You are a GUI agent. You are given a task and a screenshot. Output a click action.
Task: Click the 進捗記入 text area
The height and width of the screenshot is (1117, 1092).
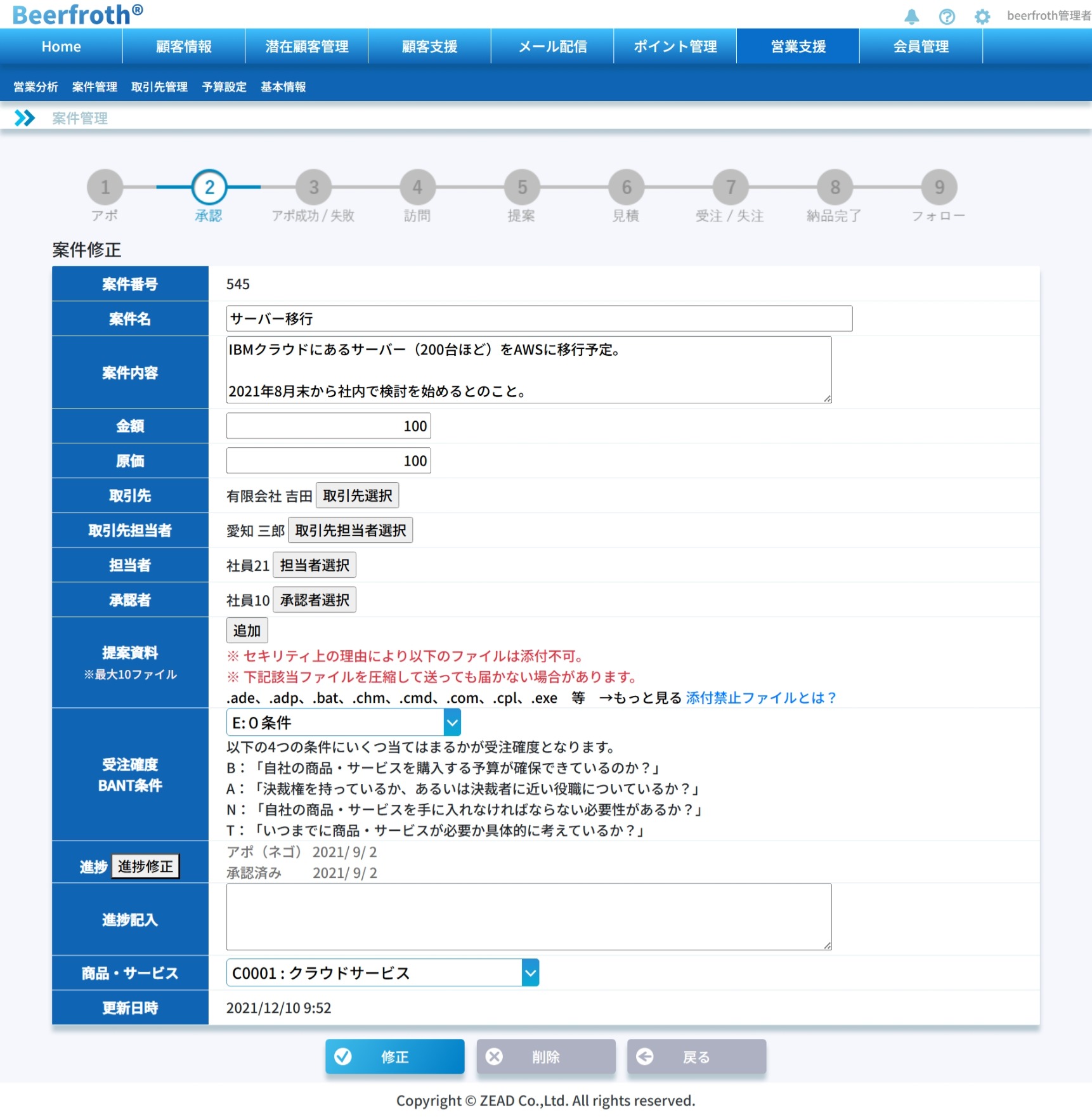click(529, 917)
